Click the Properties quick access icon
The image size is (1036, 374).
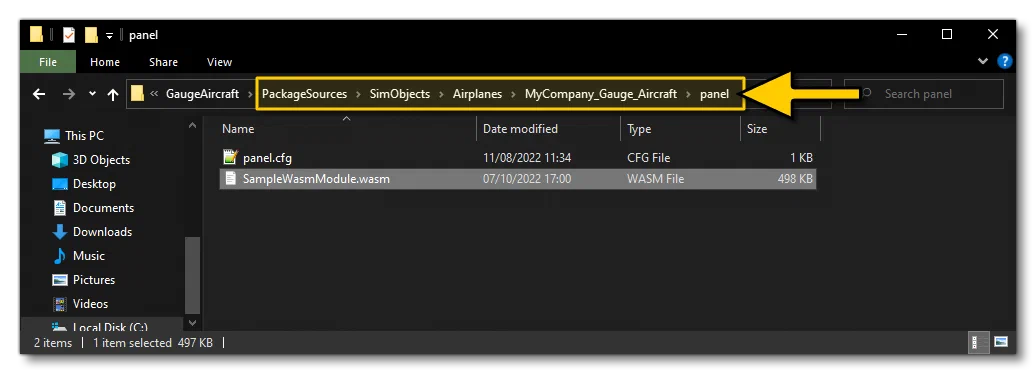[x=69, y=35]
